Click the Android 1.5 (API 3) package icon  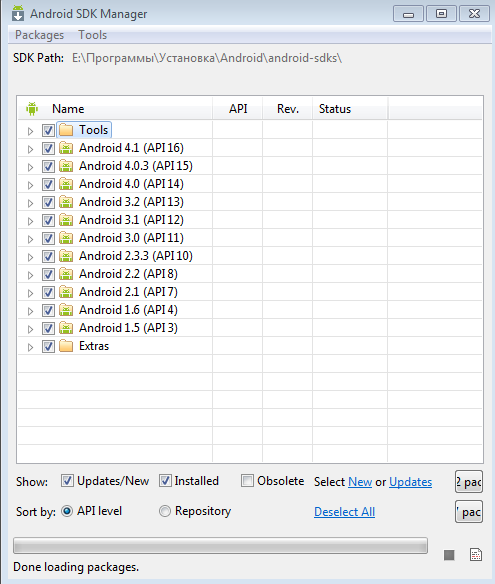click(x=66, y=328)
